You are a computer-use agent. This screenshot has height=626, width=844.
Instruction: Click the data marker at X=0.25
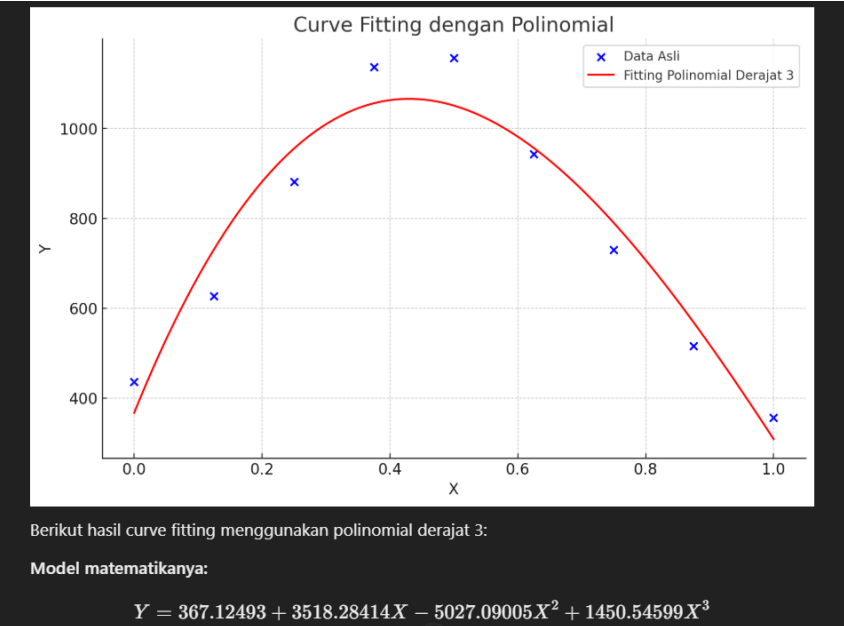click(294, 182)
